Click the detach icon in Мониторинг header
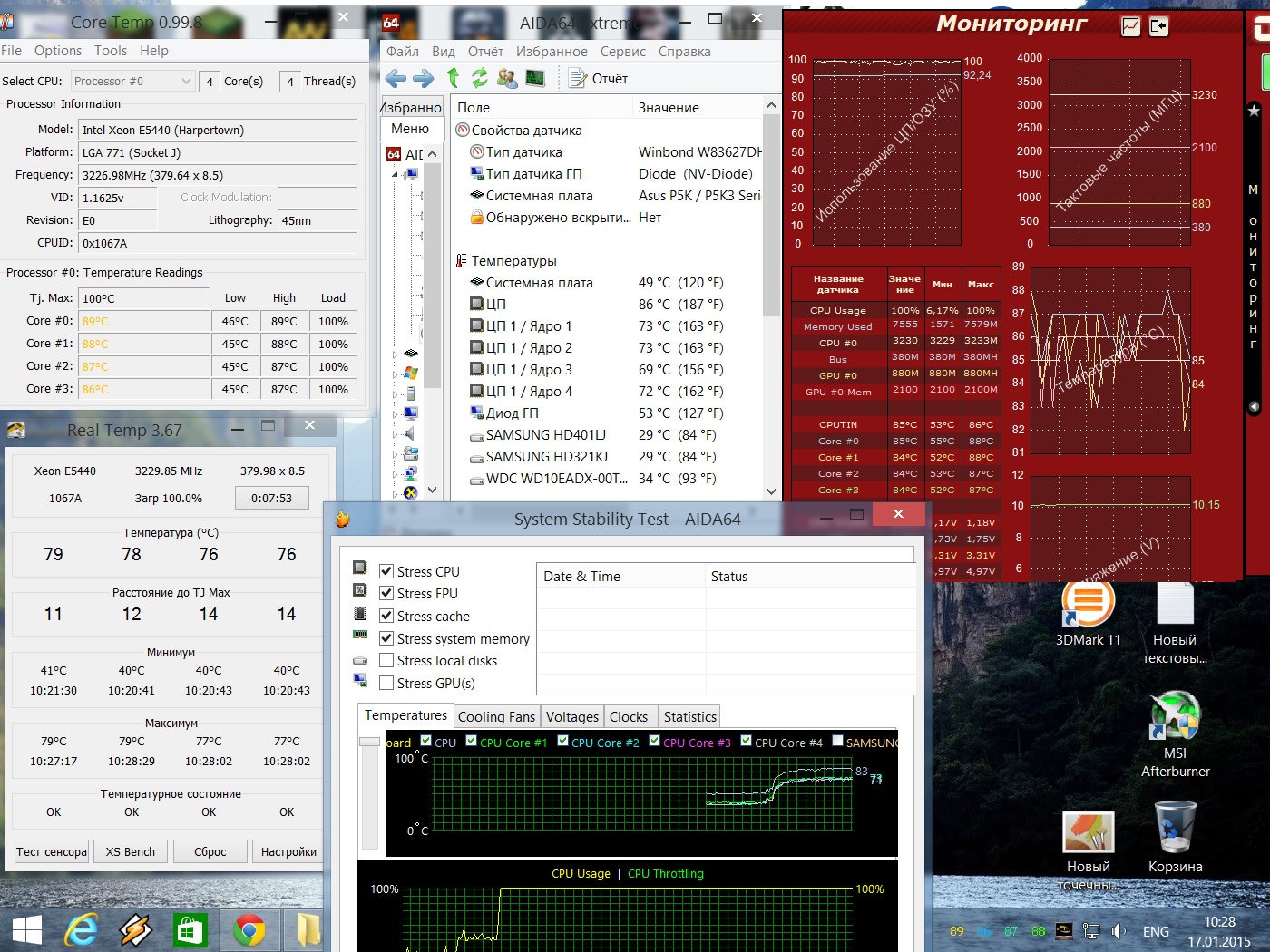 (x=1158, y=26)
